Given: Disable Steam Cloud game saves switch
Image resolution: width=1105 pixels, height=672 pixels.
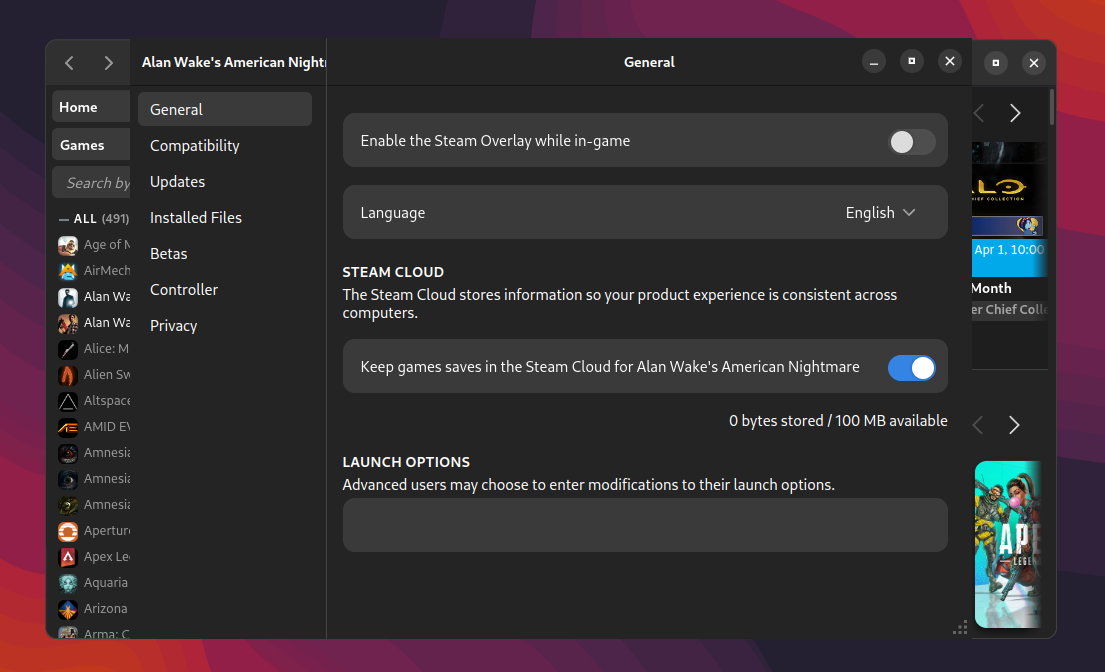Looking at the screenshot, I should coord(911,368).
